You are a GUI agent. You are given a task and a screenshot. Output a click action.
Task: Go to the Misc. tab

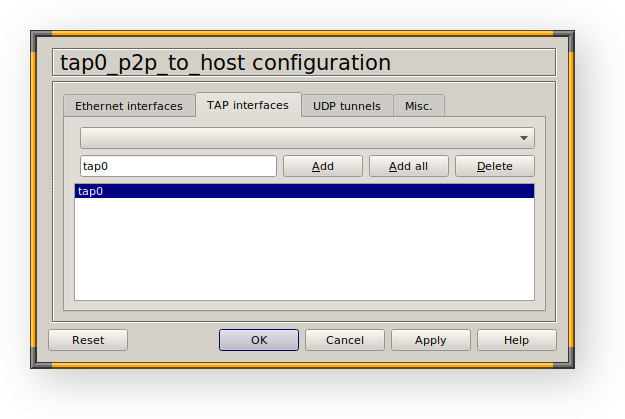tap(419, 106)
